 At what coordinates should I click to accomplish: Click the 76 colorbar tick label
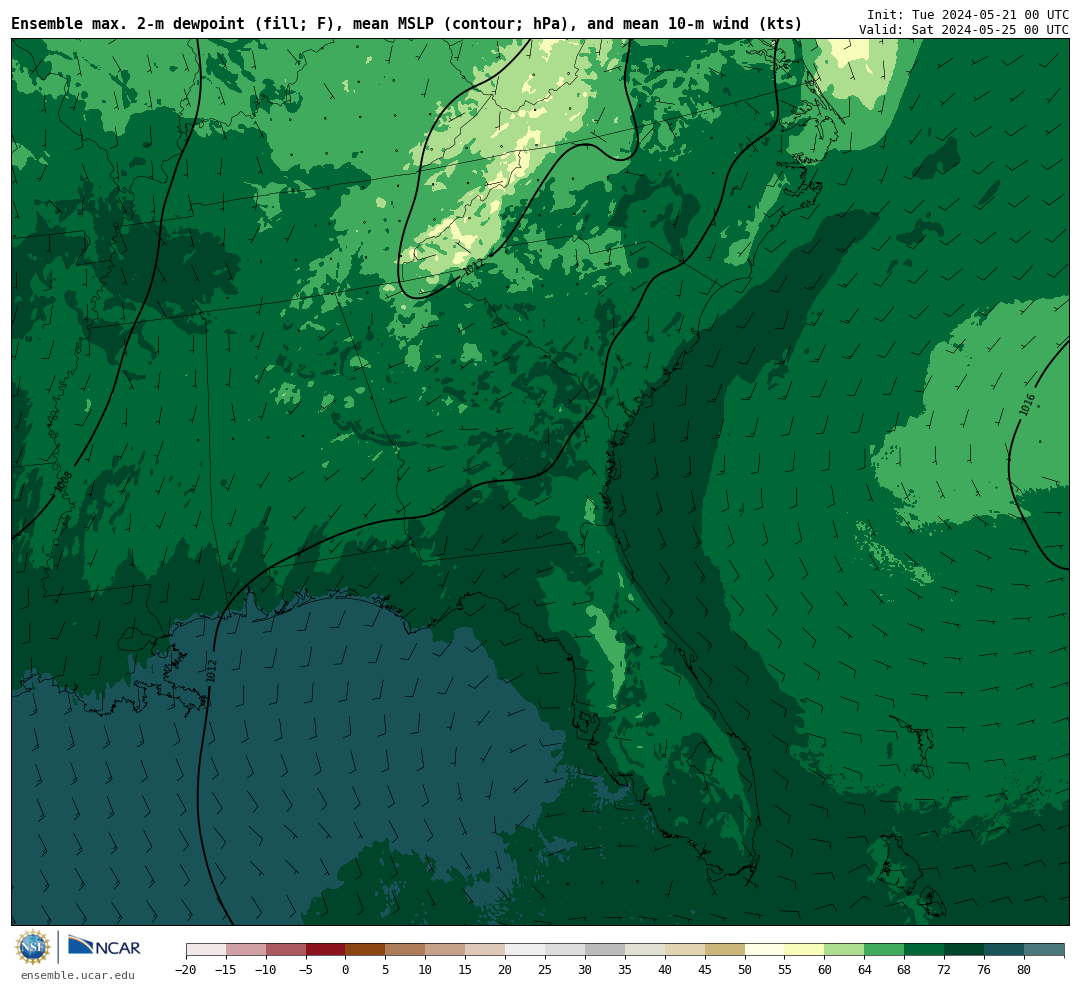click(x=985, y=969)
